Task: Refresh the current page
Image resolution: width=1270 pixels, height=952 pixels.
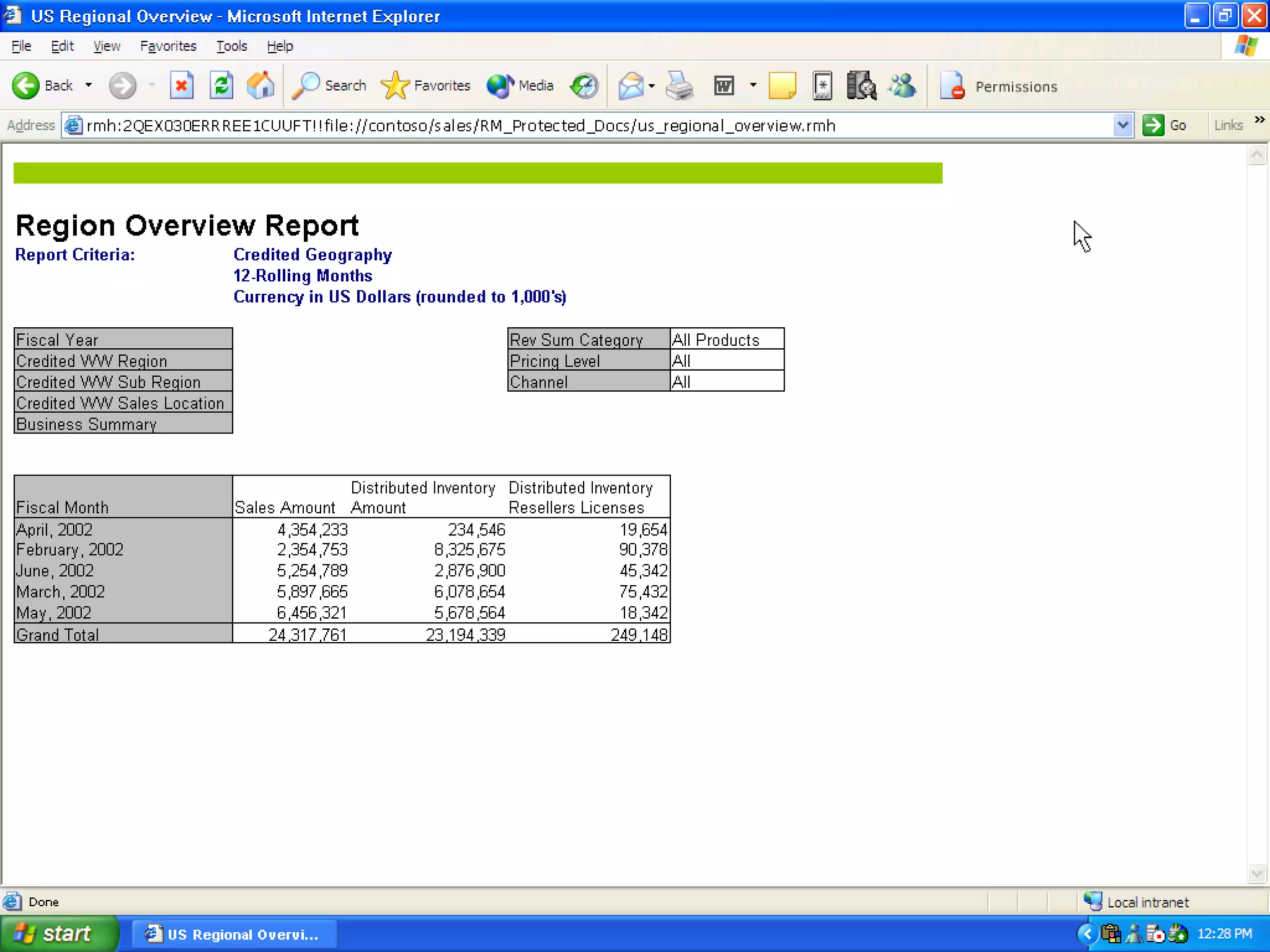Action: tap(221, 86)
